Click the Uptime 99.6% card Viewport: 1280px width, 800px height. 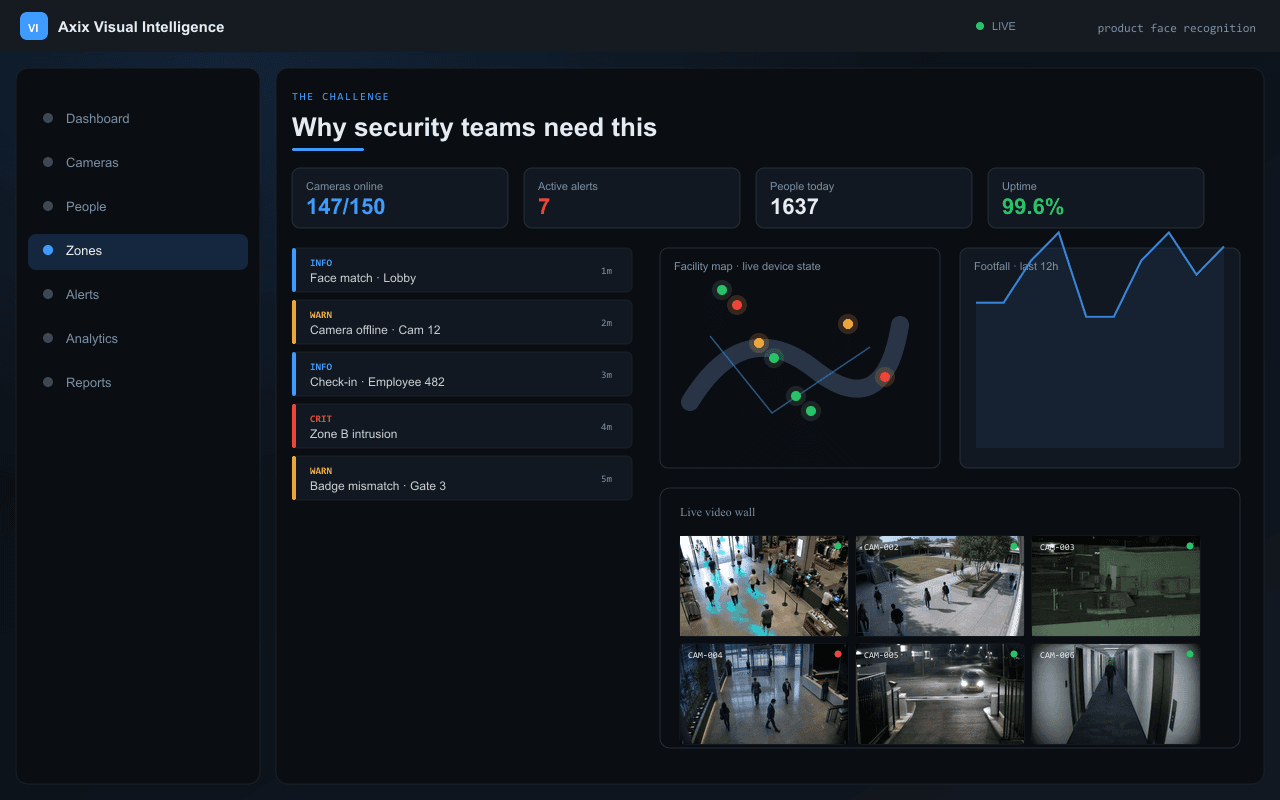(x=1096, y=198)
